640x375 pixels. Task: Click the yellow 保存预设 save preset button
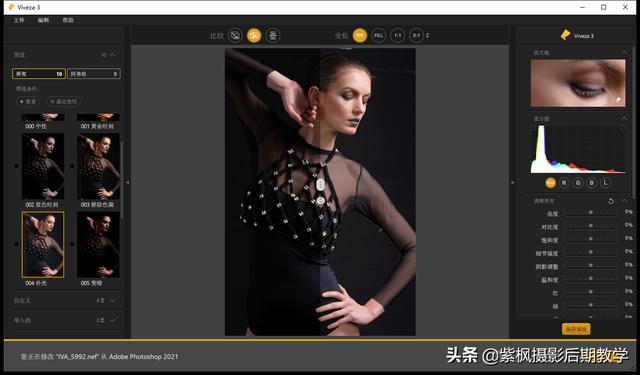(576, 329)
